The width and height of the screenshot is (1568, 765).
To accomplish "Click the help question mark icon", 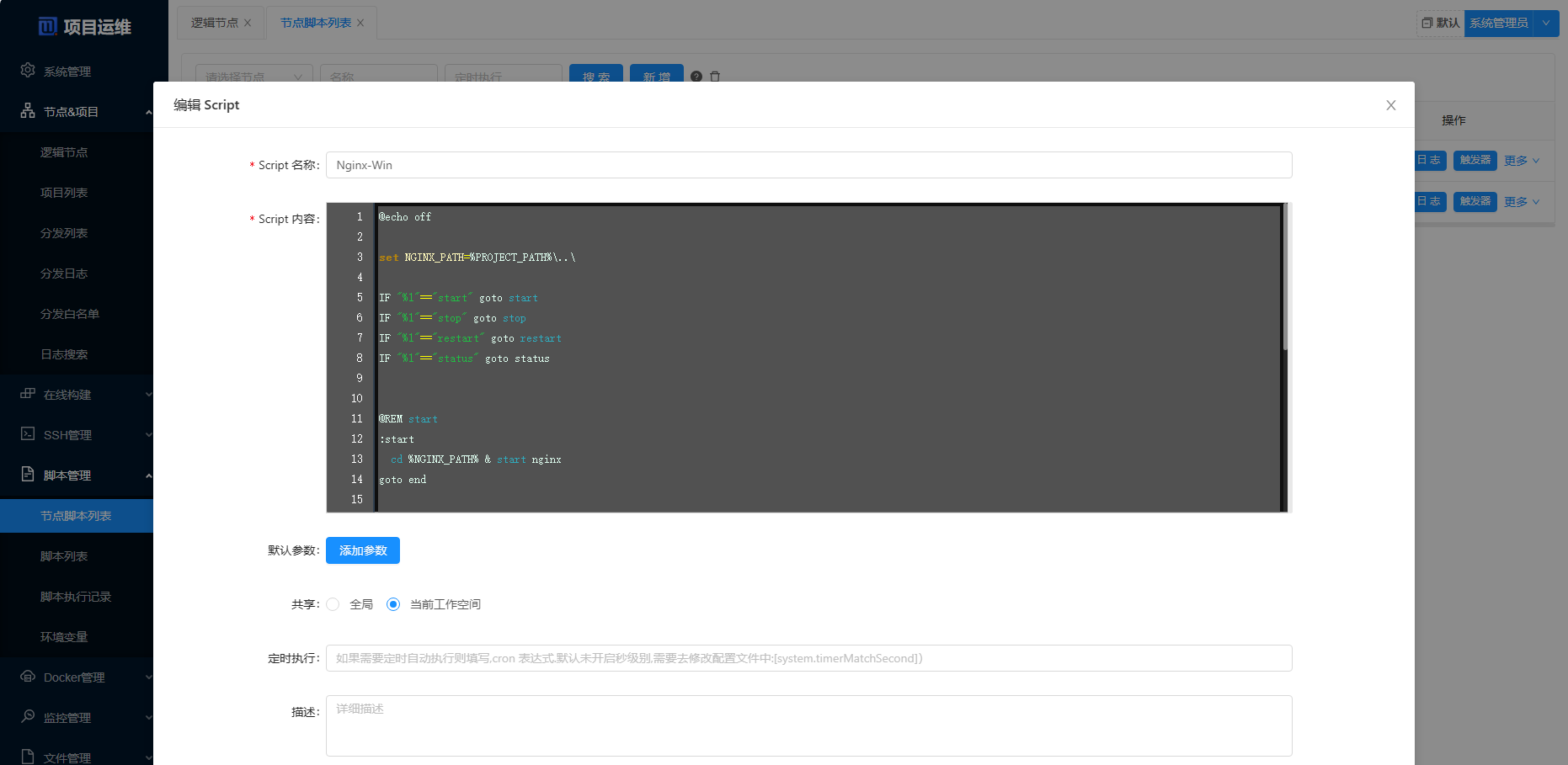I will [x=696, y=77].
